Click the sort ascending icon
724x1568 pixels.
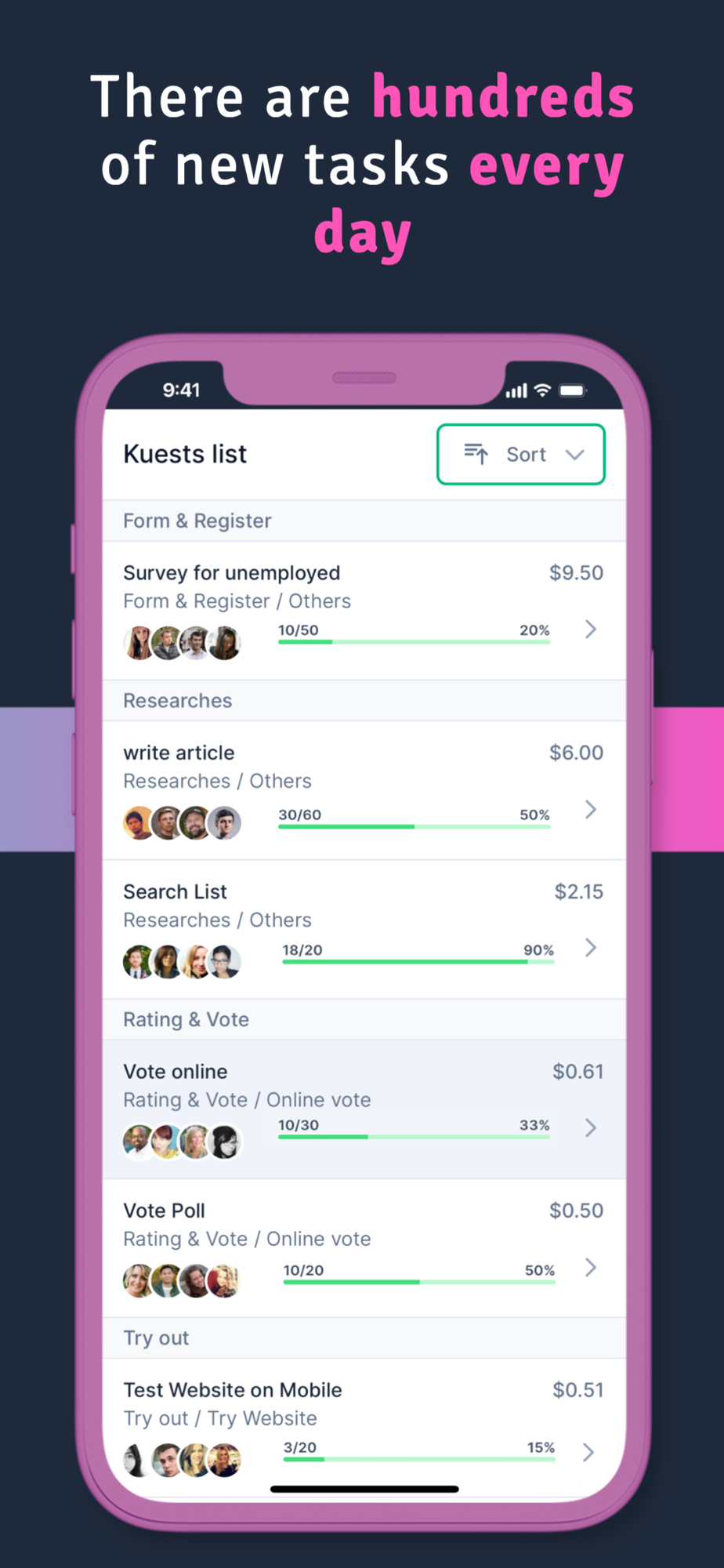coord(476,454)
